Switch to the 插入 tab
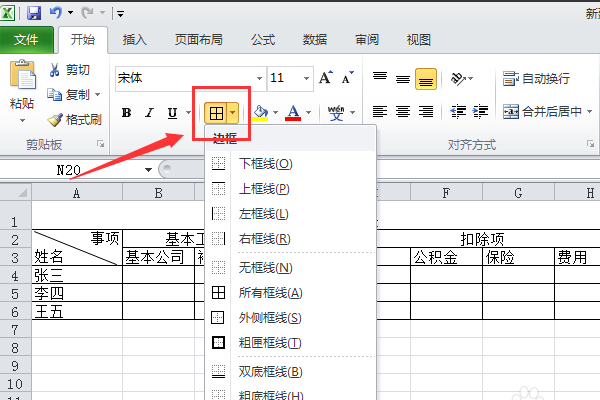This screenshot has height=400, width=600. pos(135,39)
